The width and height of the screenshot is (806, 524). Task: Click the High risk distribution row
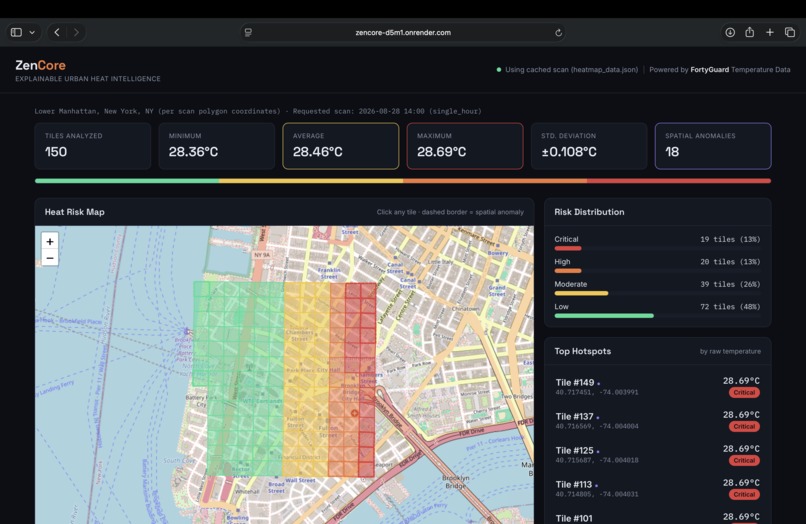[657, 266]
